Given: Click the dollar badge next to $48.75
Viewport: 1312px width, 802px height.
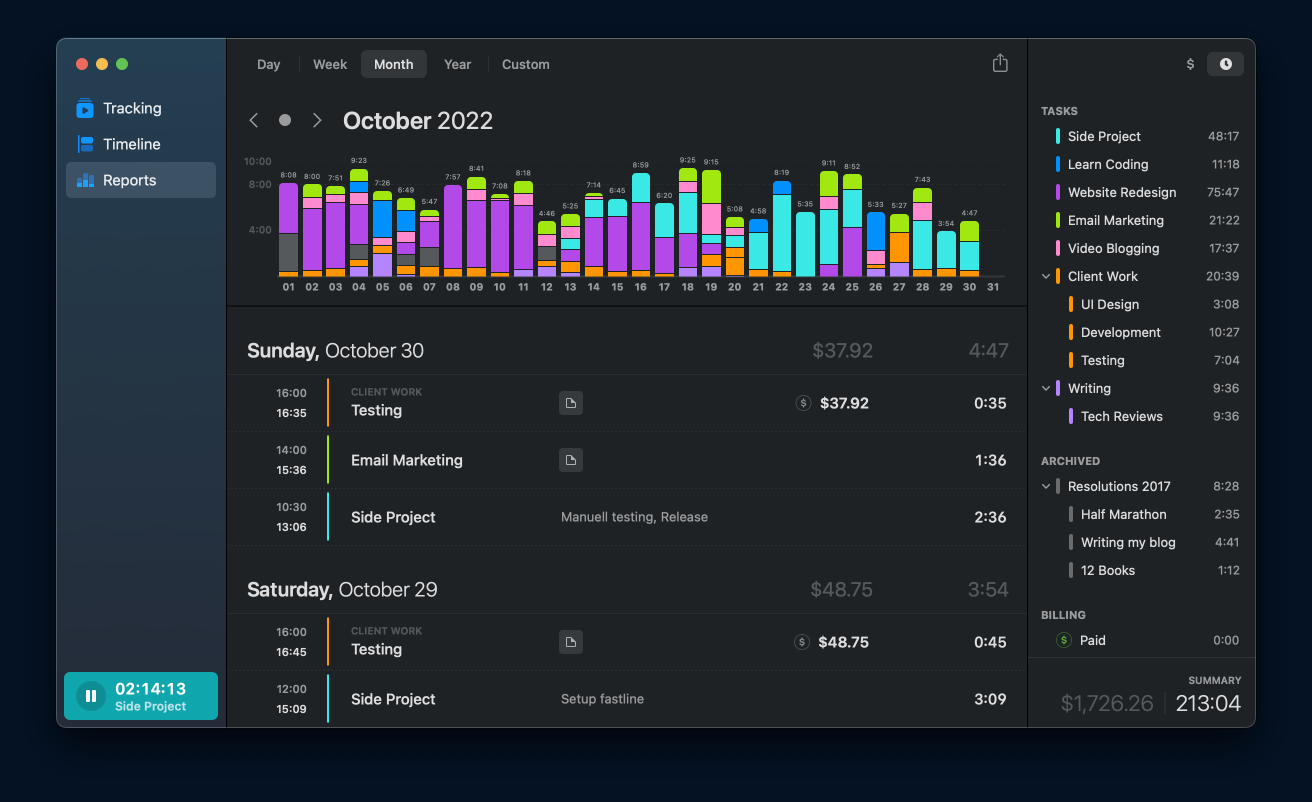Looking at the screenshot, I should click(x=801, y=641).
